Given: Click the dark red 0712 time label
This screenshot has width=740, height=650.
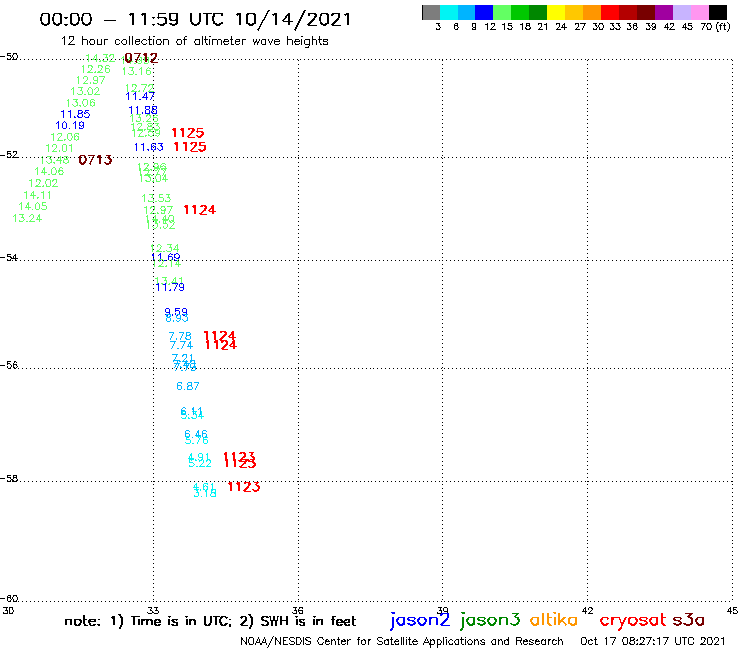Looking at the screenshot, I should click(141, 59).
